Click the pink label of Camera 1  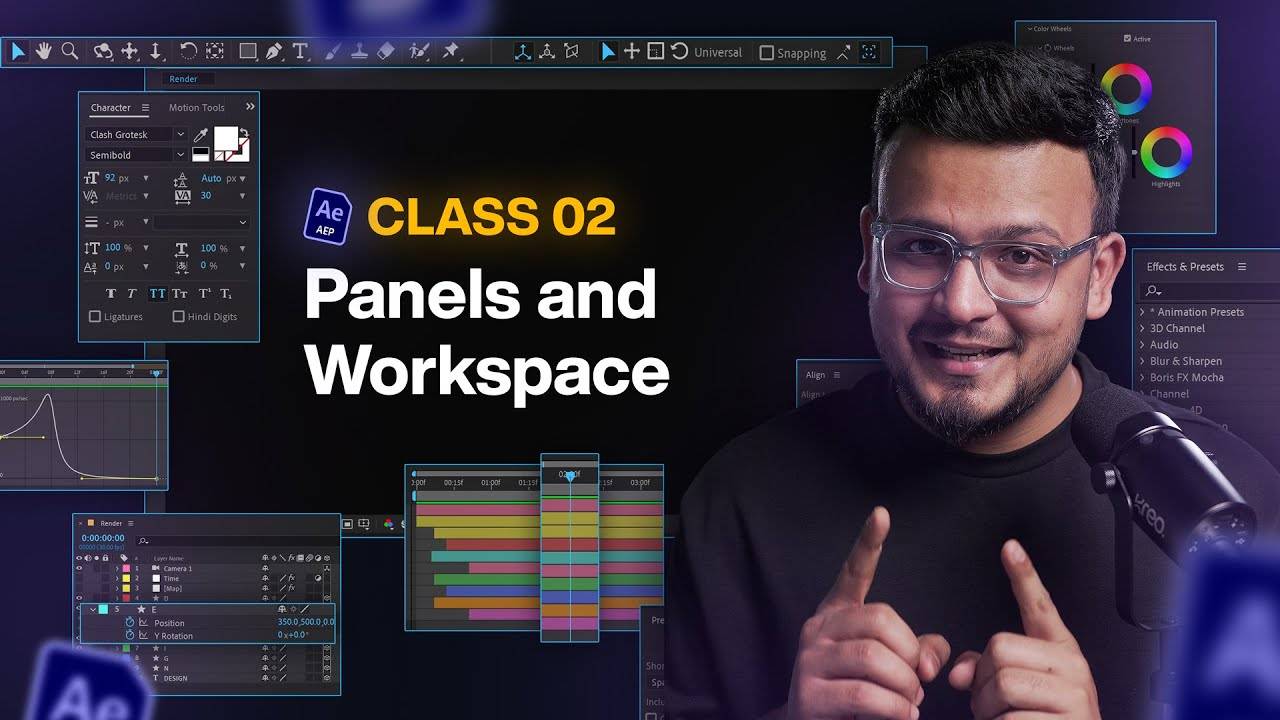[126, 568]
